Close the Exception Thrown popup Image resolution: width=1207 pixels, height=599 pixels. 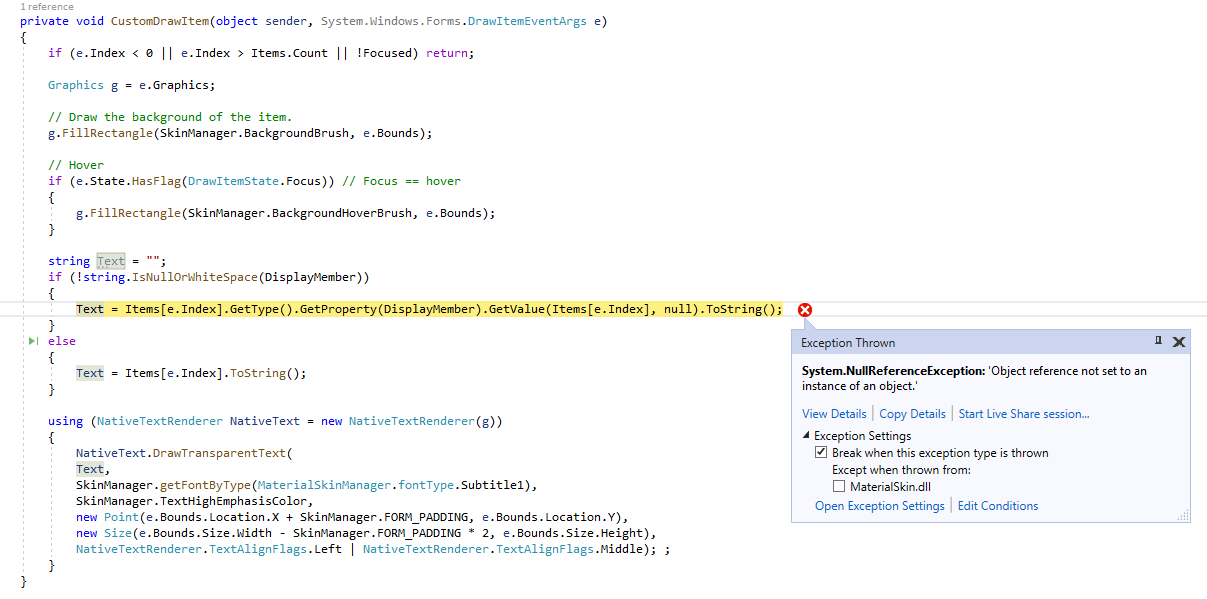click(1179, 342)
